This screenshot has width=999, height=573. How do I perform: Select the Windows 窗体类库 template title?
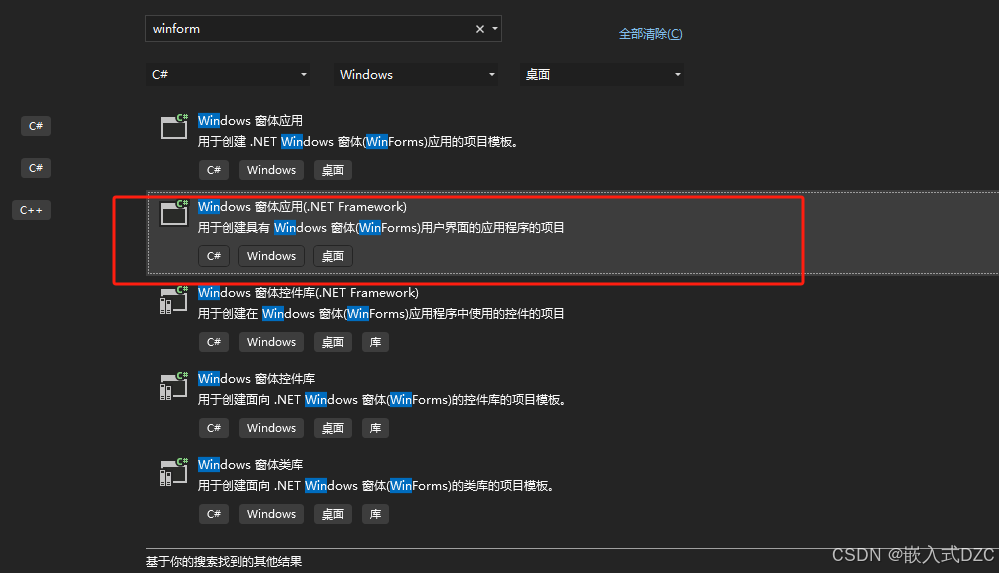tap(250, 465)
